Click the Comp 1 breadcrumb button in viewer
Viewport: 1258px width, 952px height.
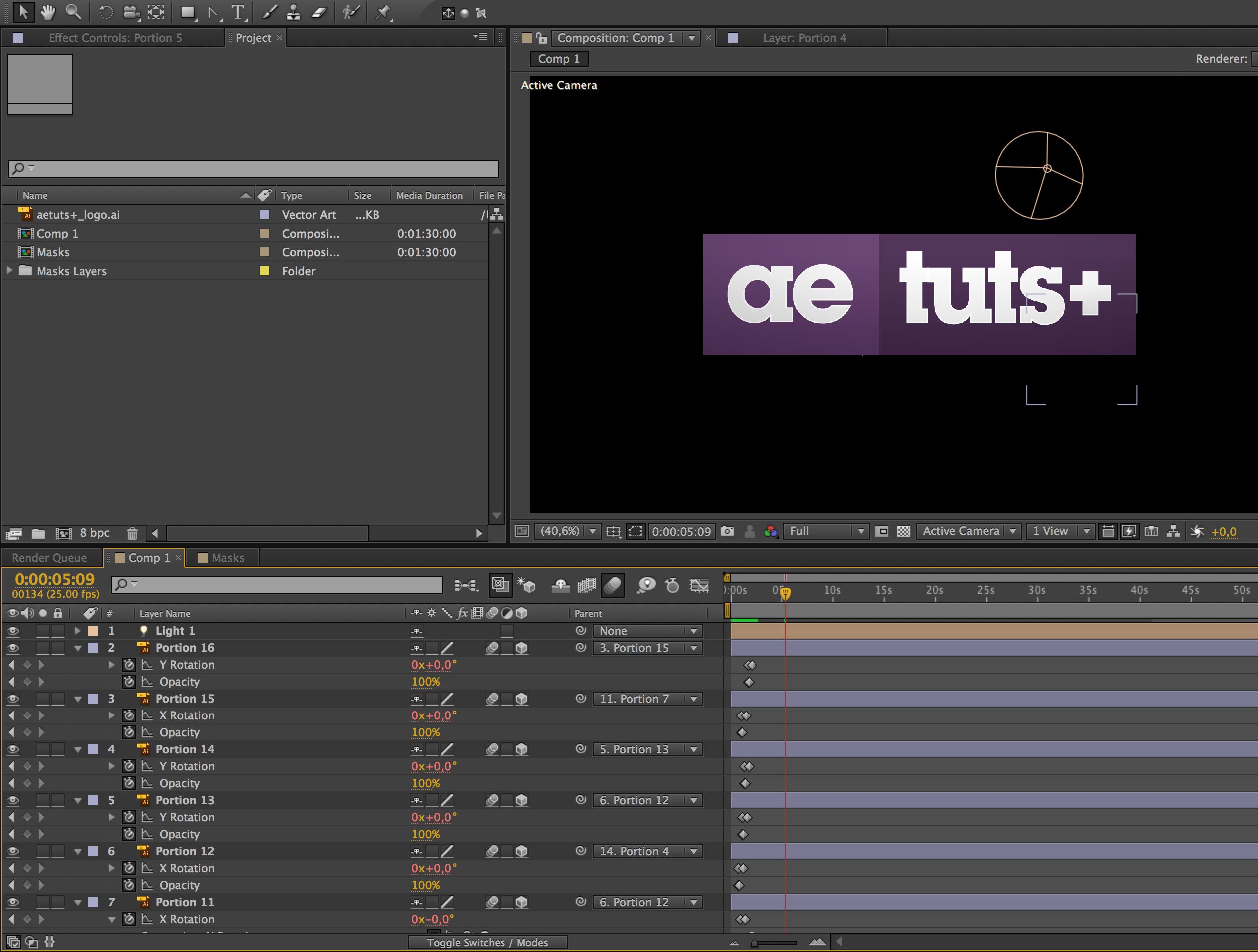[x=559, y=59]
